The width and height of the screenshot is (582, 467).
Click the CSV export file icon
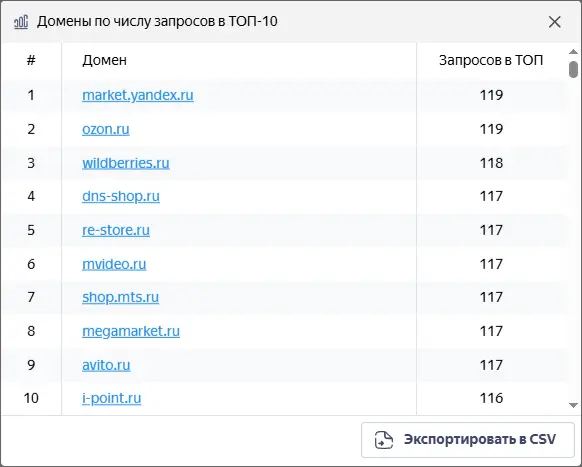pyautogui.click(x=384, y=440)
